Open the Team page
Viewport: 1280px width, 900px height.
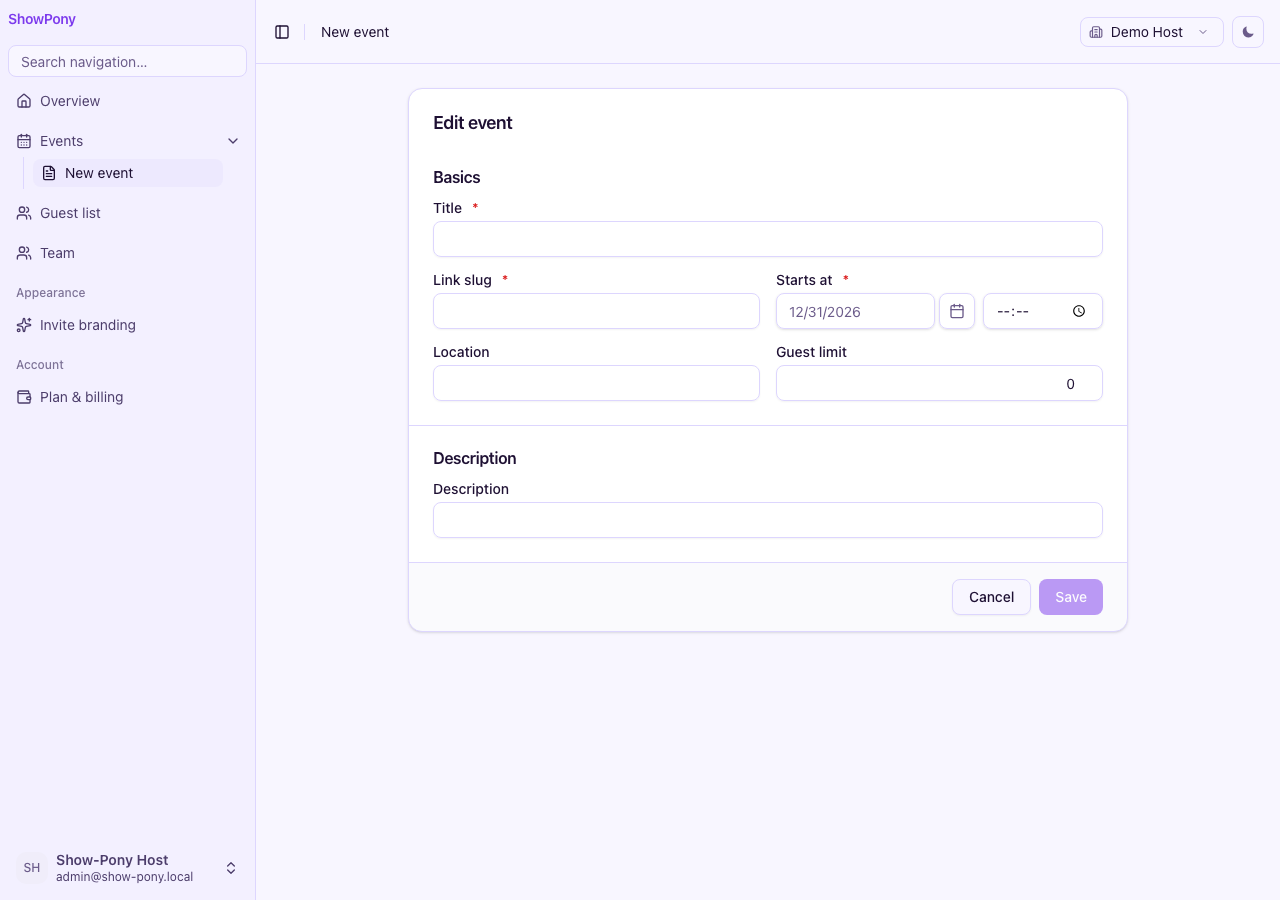pyautogui.click(x=127, y=253)
